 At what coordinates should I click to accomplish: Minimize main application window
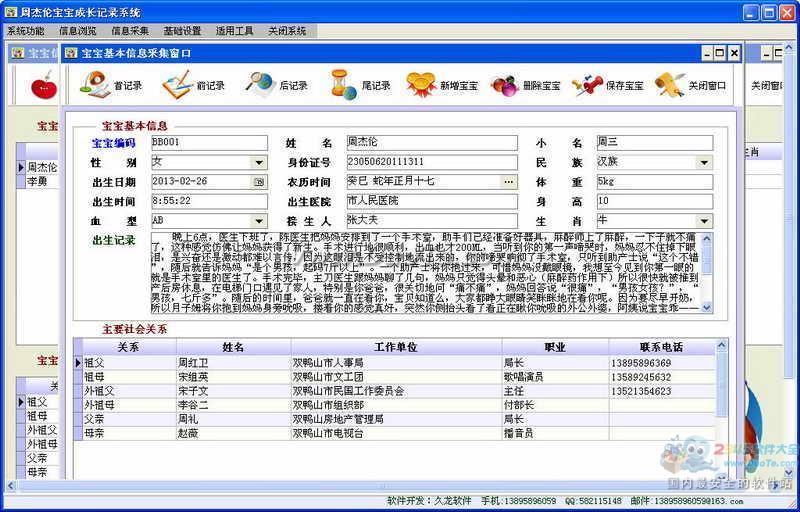point(751,13)
